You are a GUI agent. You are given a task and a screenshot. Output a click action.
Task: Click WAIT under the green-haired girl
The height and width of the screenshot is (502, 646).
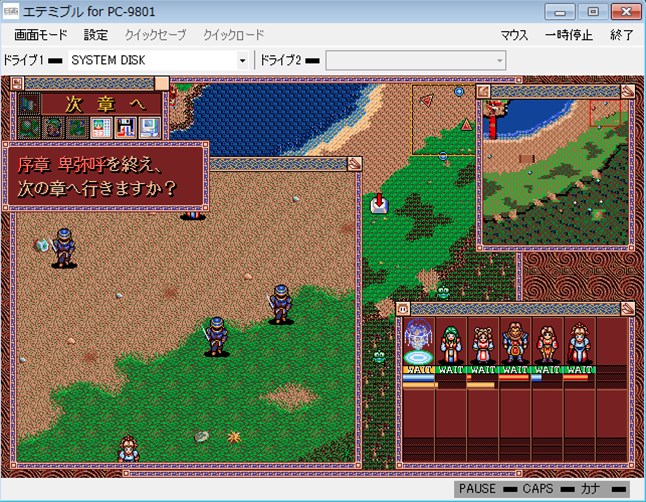(451, 370)
